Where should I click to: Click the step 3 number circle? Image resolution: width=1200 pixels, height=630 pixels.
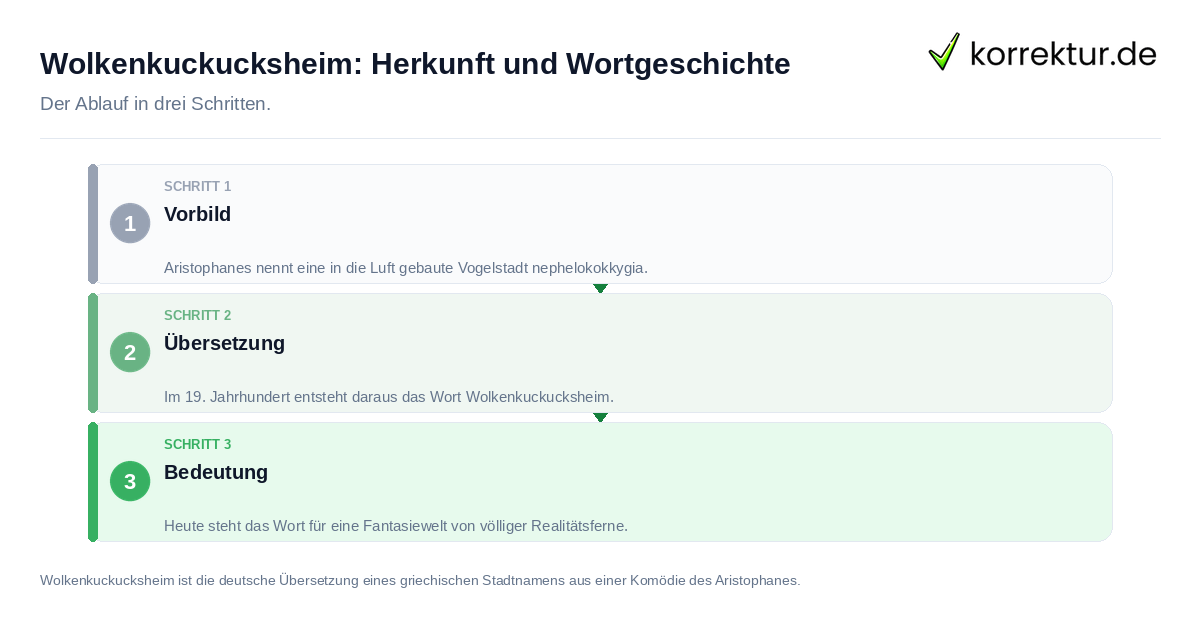pyautogui.click(x=130, y=481)
